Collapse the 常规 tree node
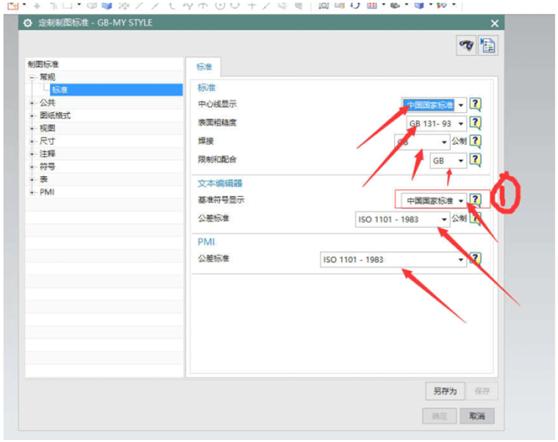The width and height of the screenshot is (558, 442). [x=32, y=77]
